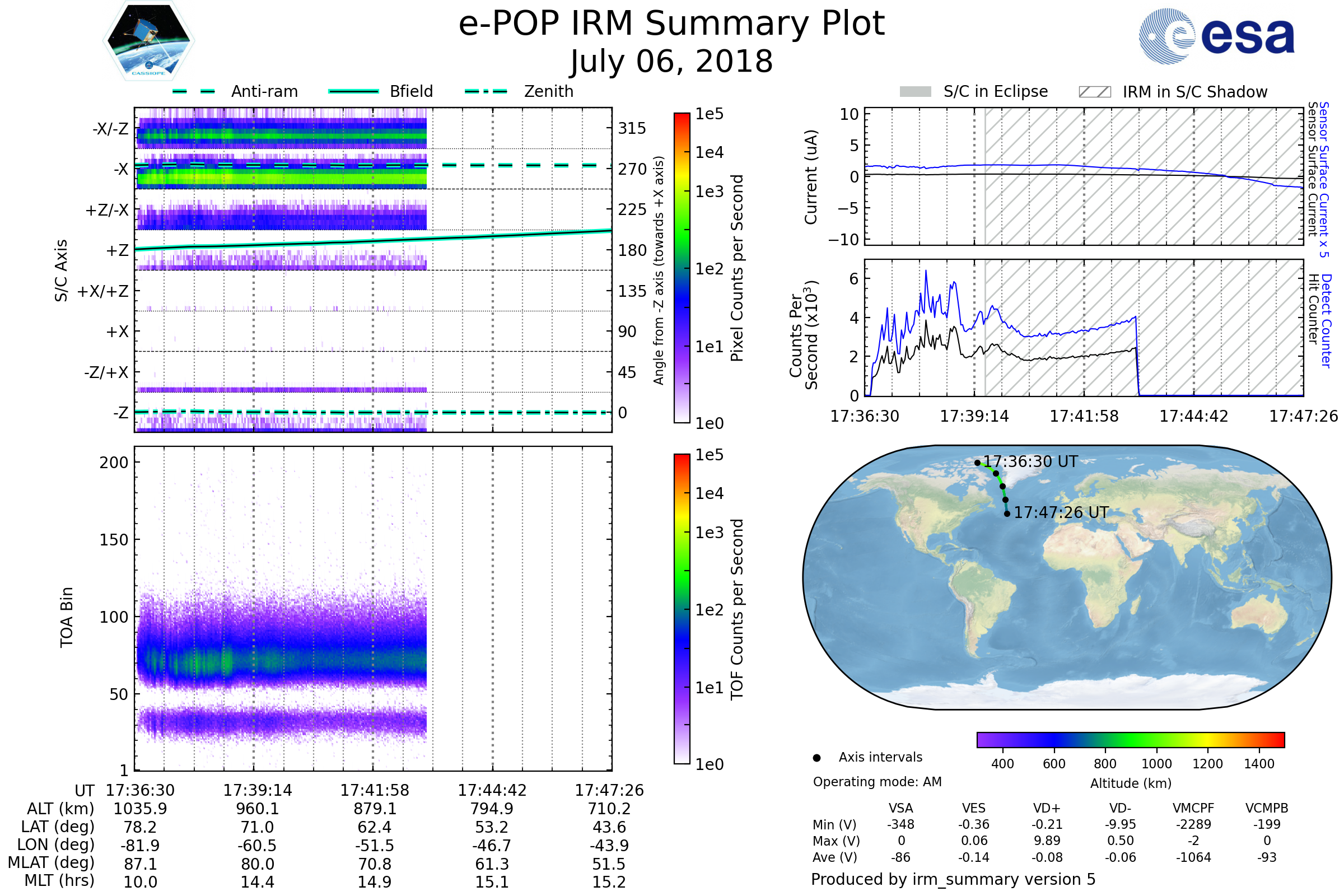Click the CASSIOPE satellite hexagon logo
Viewport: 1344px width, 896px height.
coord(148,41)
